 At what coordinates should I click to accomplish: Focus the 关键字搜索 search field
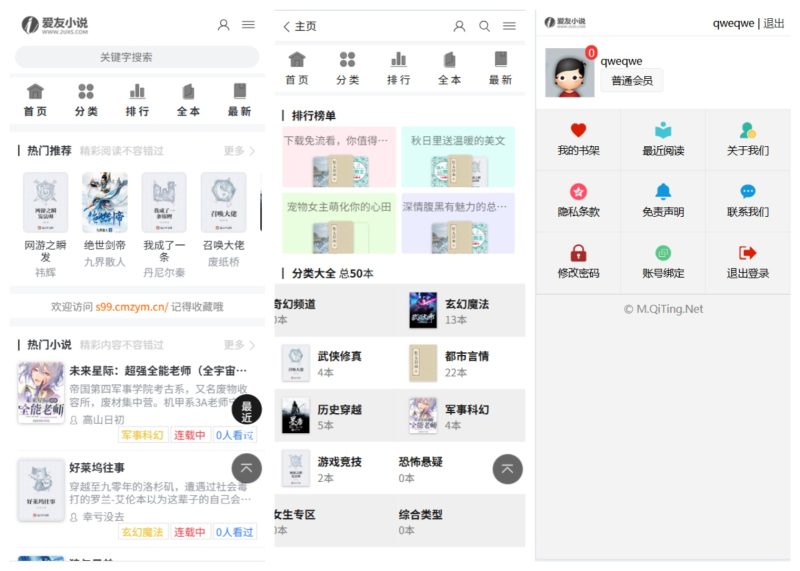point(137,58)
